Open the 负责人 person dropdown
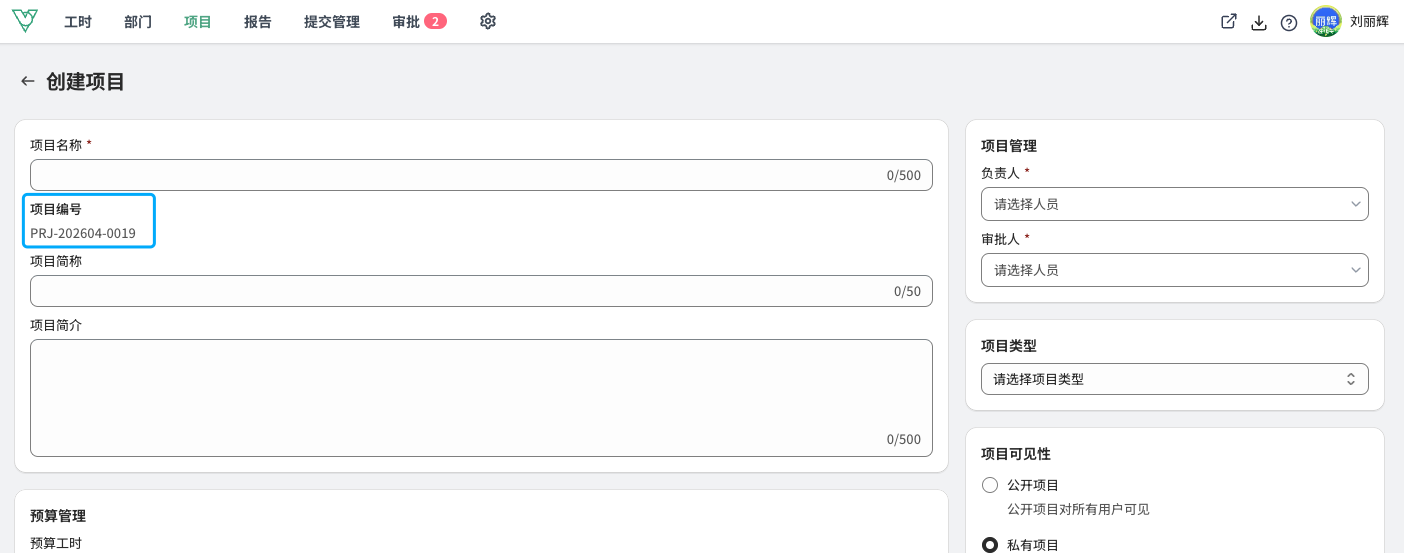 click(1174, 204)
